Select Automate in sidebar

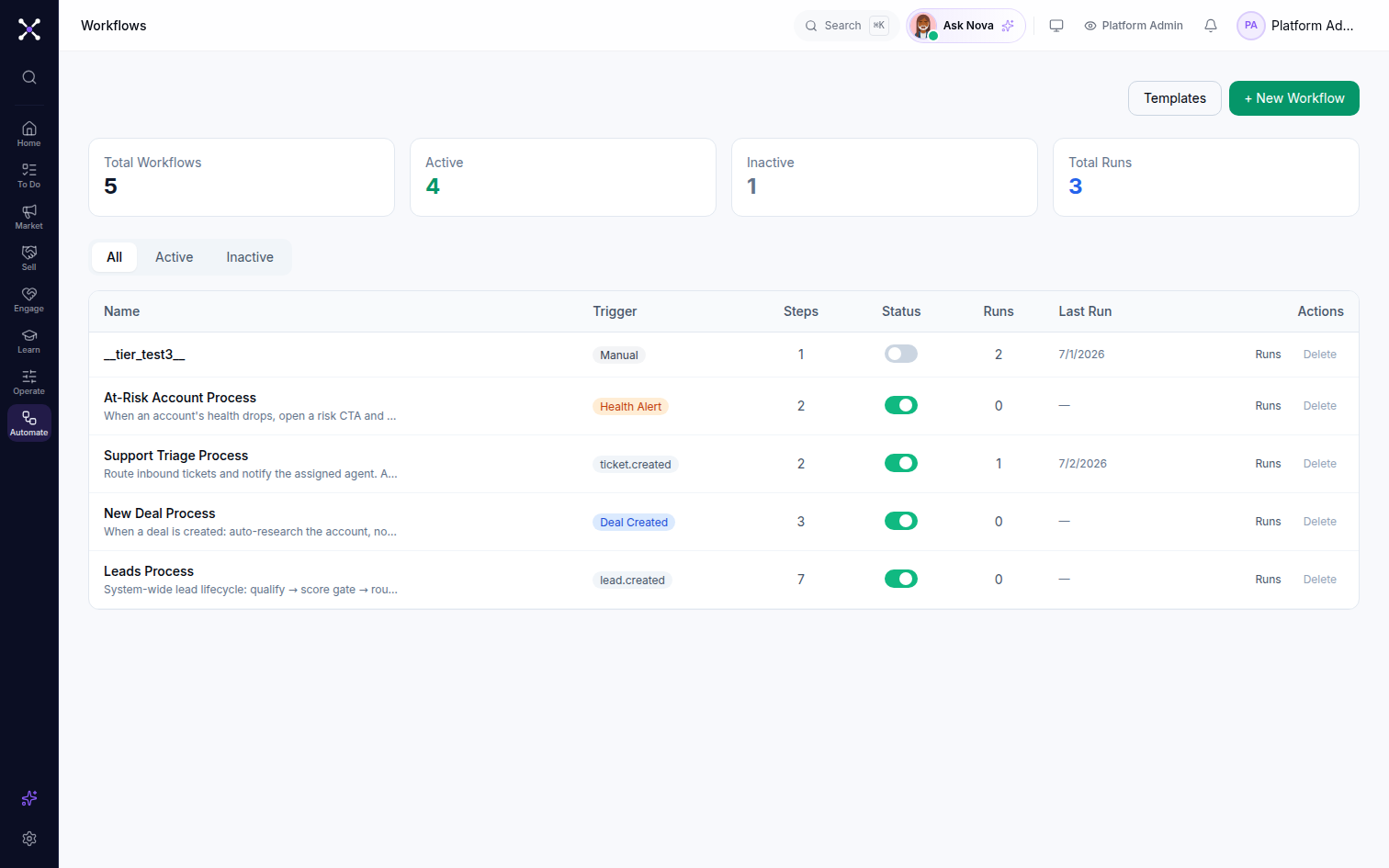(x=29, y=423)
